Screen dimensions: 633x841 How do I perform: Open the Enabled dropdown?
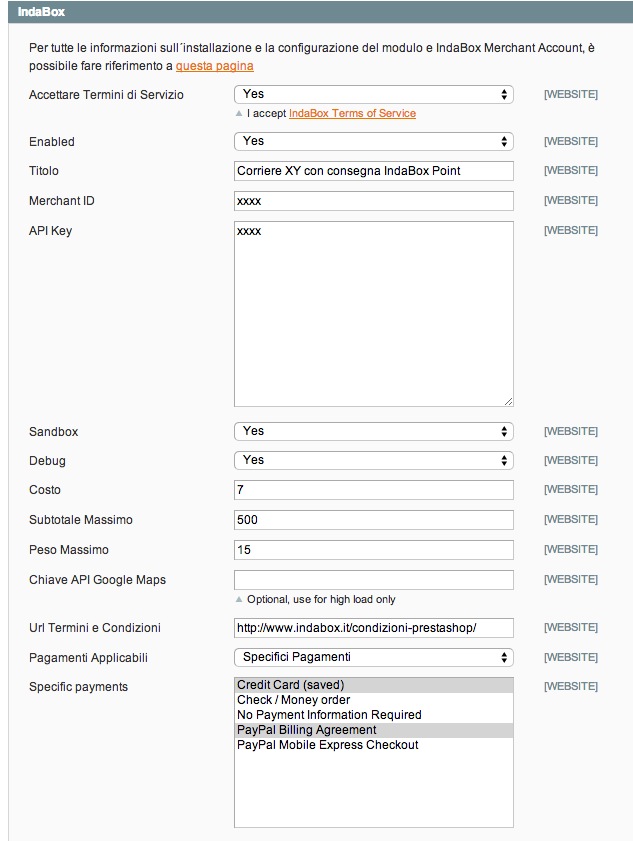click(x=373, y=141)
